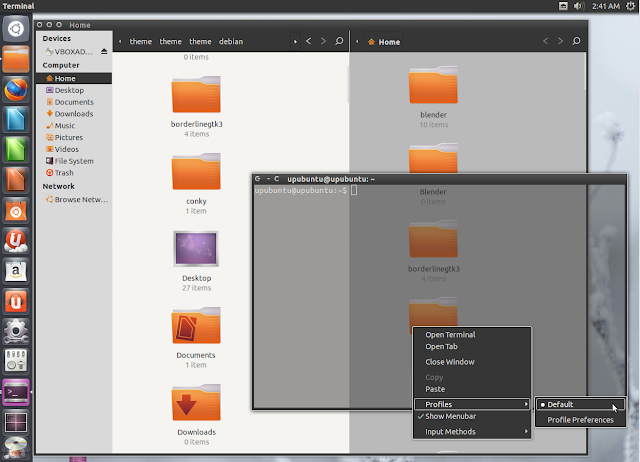Search in left file pane
This screenshot has height=462, width=640.
(x=339, y=41)
